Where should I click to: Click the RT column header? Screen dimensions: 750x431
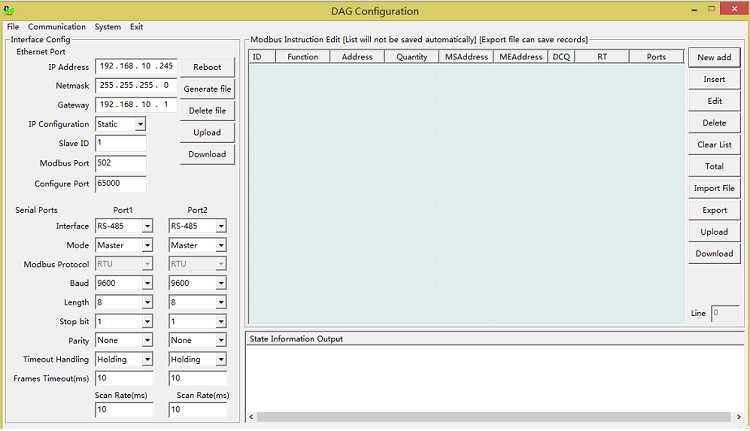pyautogui.click(x=602, y=57)
